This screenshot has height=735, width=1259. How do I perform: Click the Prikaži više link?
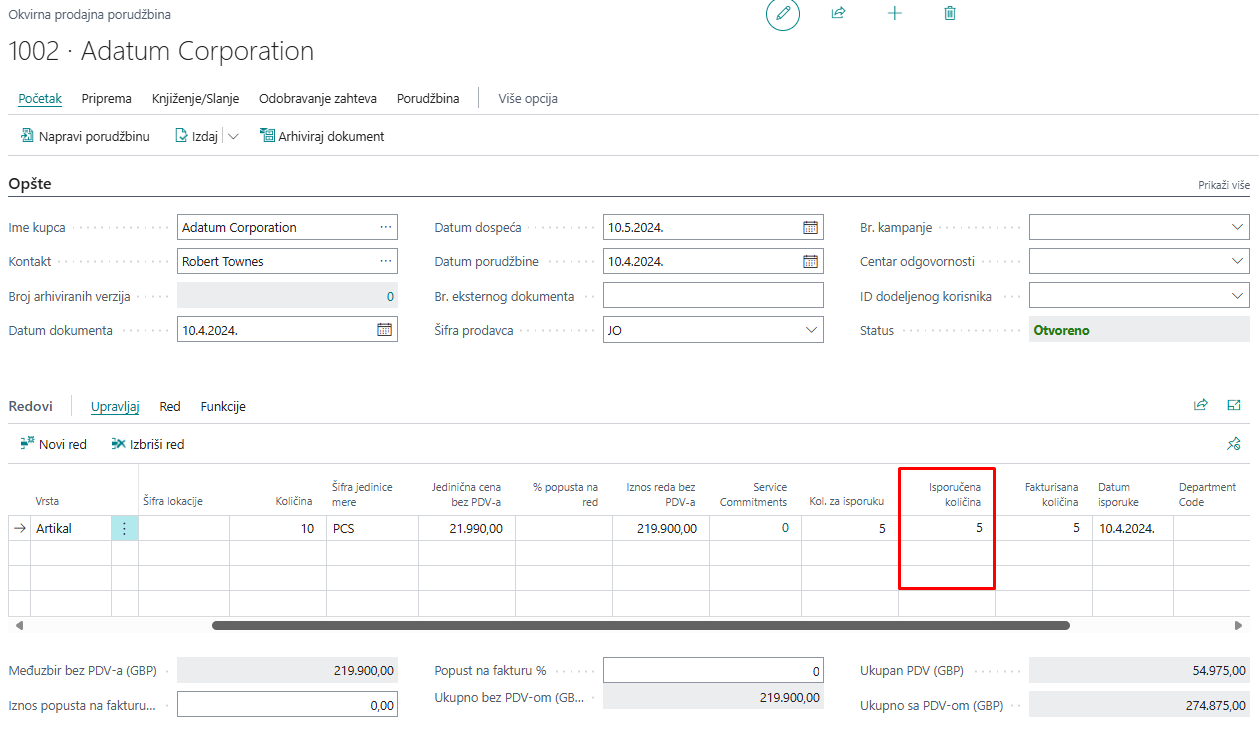1223,185
